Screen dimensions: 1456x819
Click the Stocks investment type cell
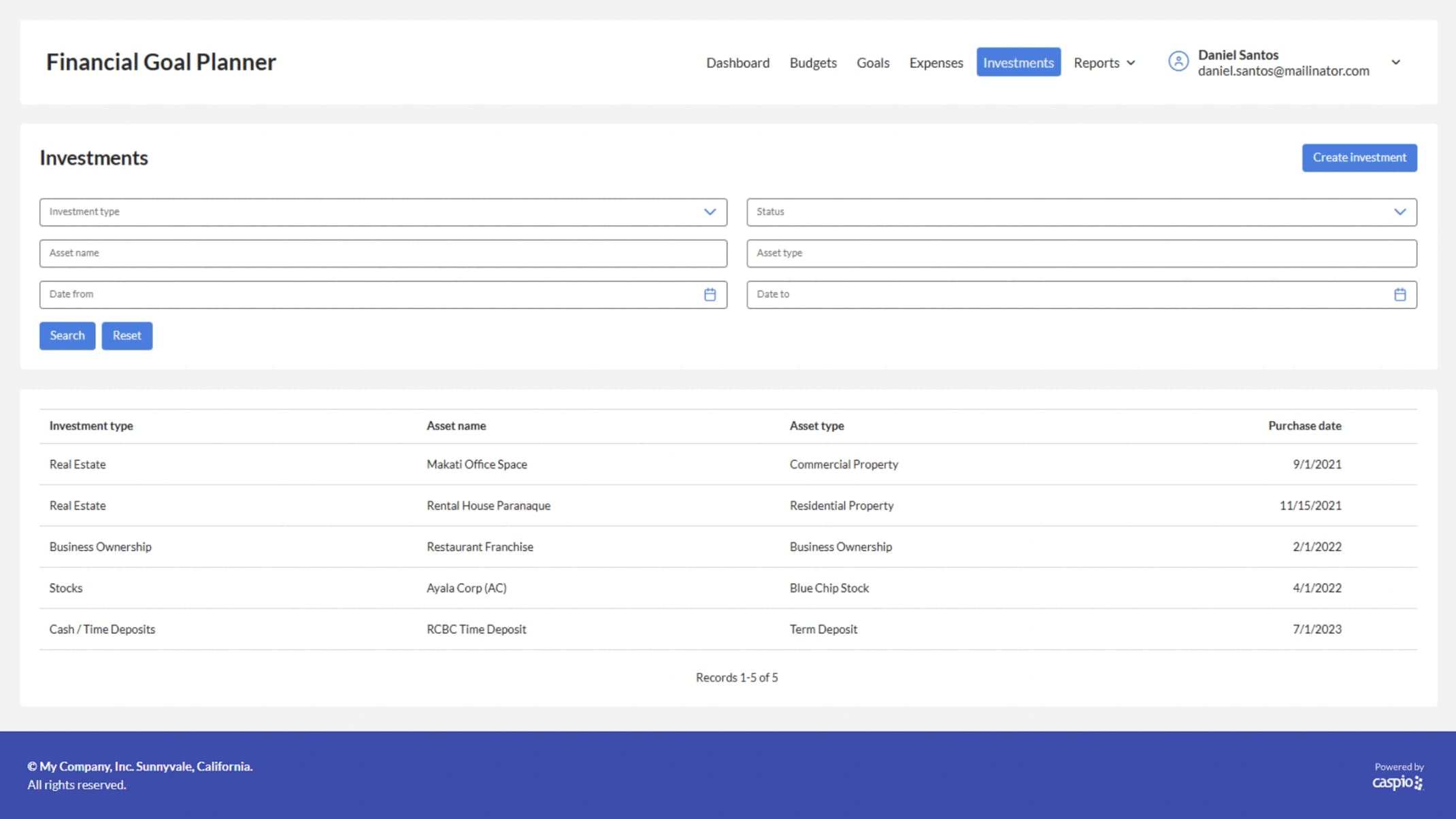click(x=66, y=588)
